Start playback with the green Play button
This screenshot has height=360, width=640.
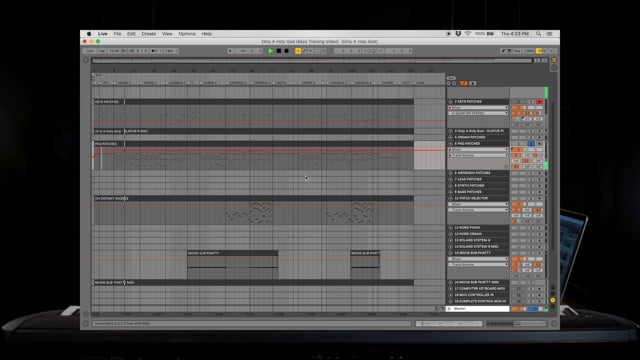270,51
